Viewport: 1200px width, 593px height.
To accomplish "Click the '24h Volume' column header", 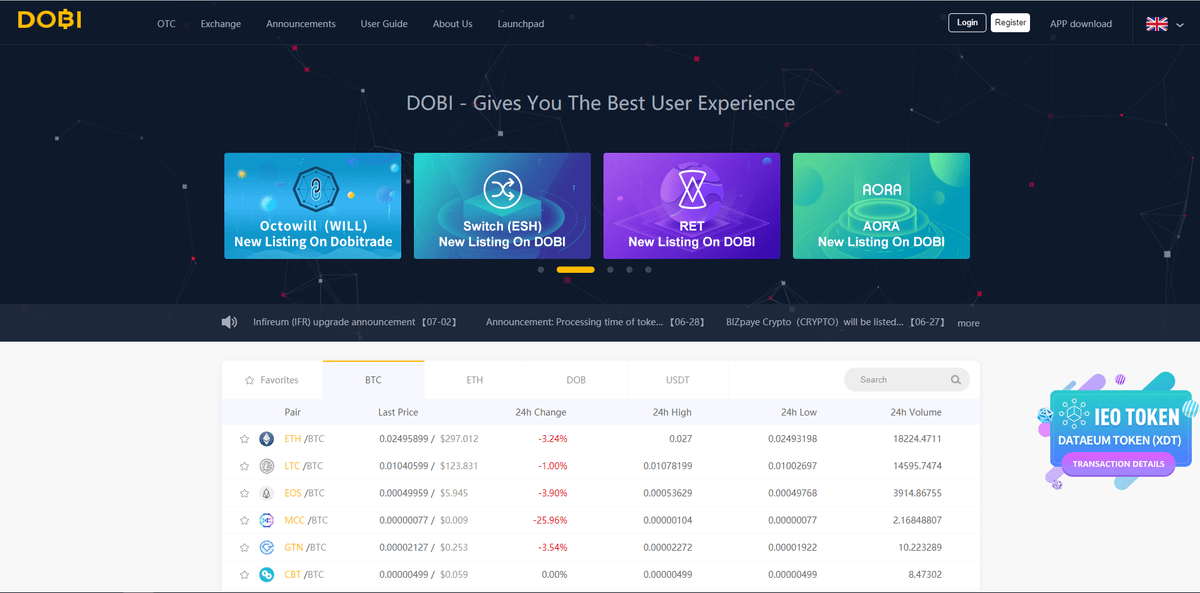I will pos(916,412).
